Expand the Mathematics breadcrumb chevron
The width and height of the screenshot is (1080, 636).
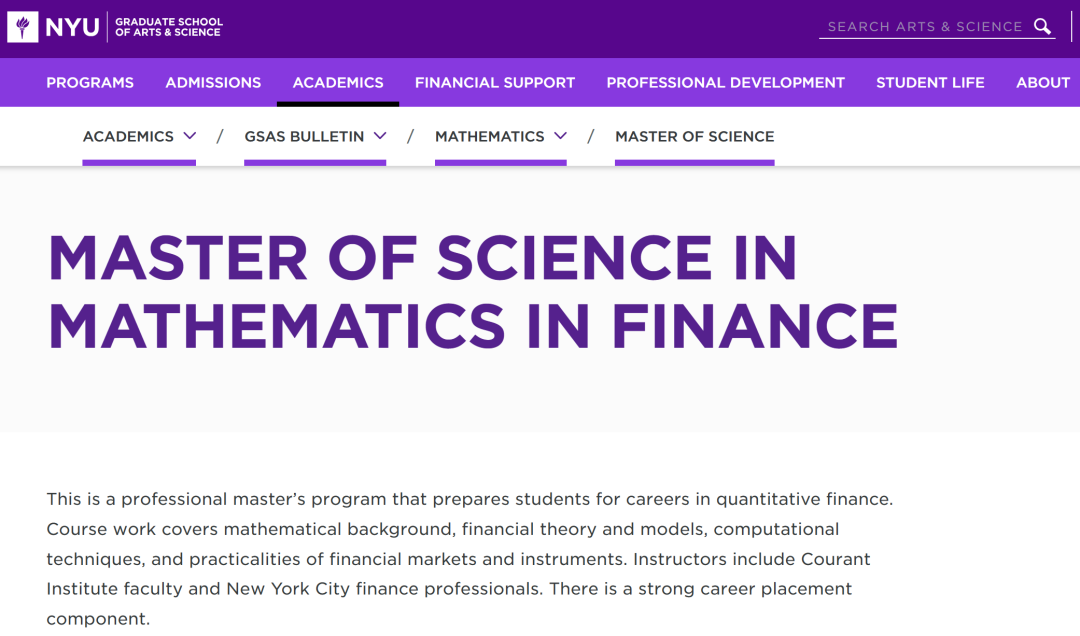560,136
